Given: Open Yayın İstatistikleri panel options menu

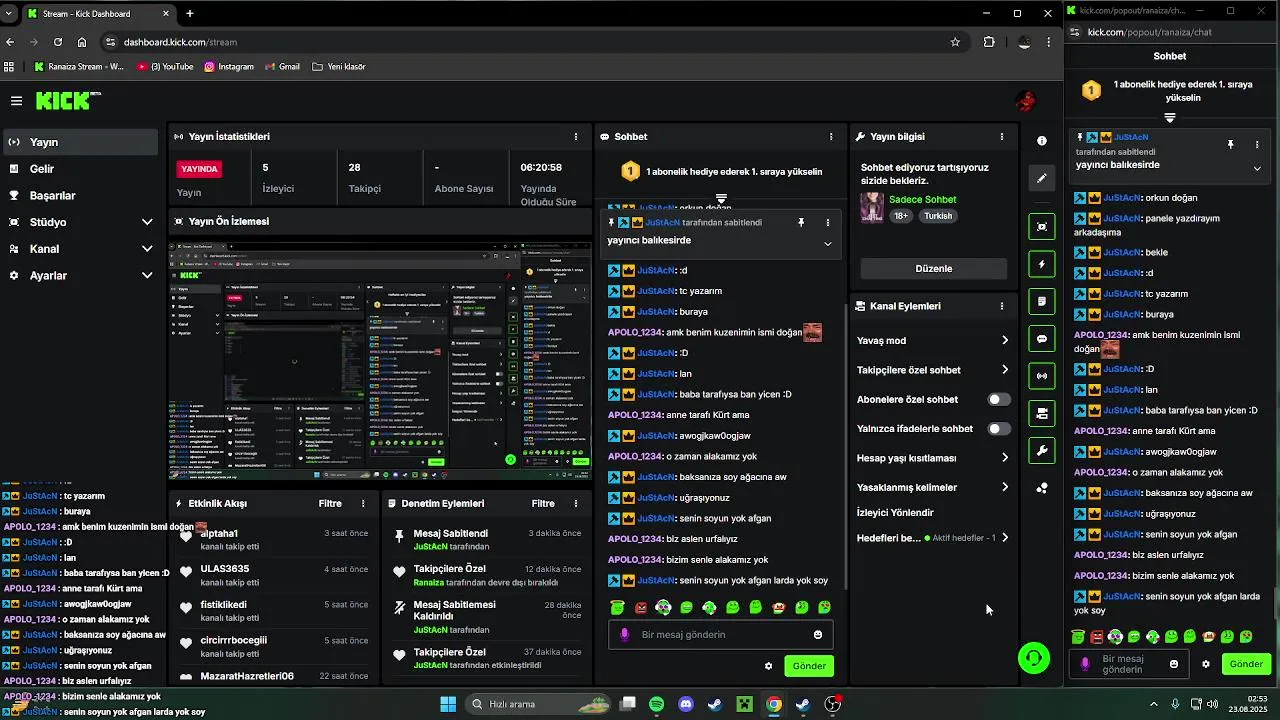Looking at the screenshot, I should (575, 136).
